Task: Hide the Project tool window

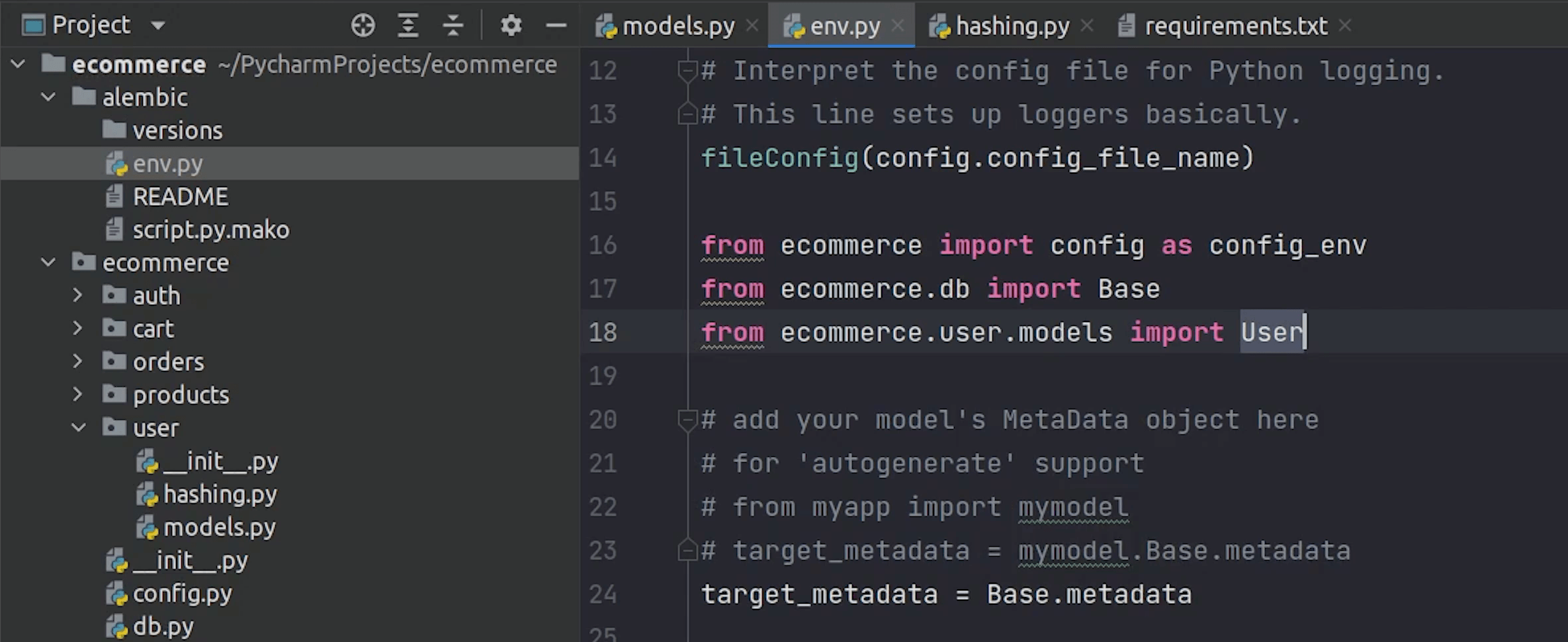Action: (x=556, y=26)
